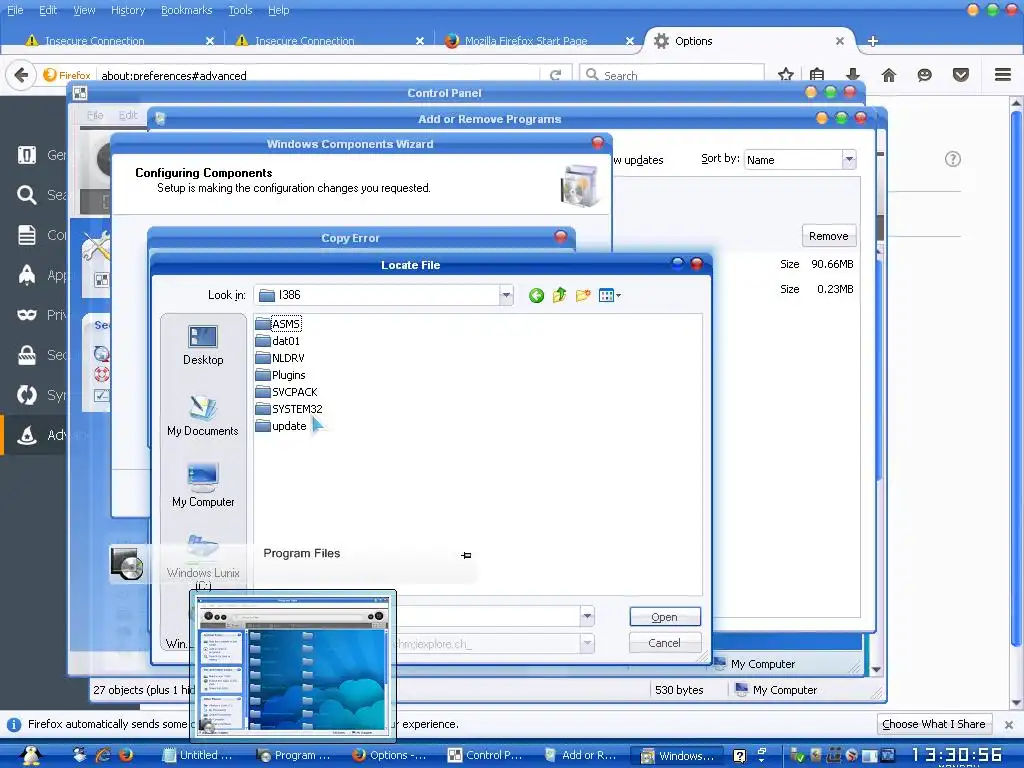Viewport: 1024px width, 768px height.
Task: Click the green Back arrow in Locate File
Action: [536, 296]
